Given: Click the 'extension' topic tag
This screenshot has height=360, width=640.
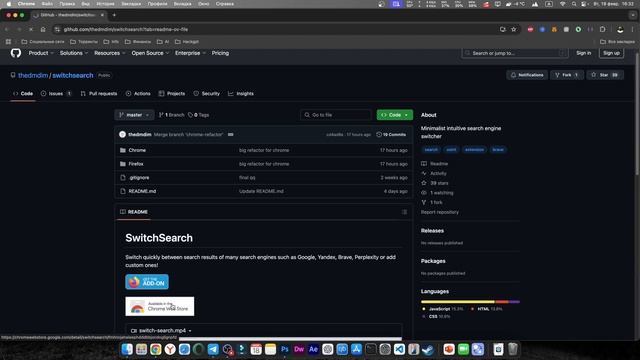Looking at the screenshot, I should tap(474, 150).
